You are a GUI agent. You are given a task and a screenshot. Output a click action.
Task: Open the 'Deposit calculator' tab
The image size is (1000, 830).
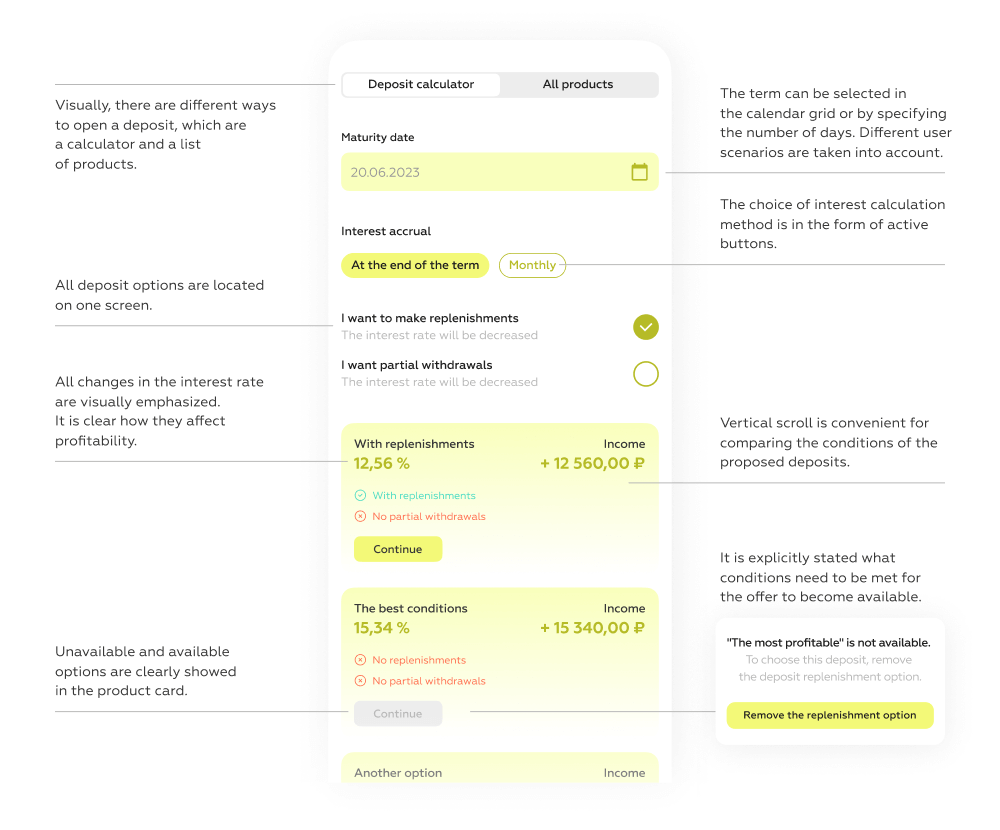point(421,85)
